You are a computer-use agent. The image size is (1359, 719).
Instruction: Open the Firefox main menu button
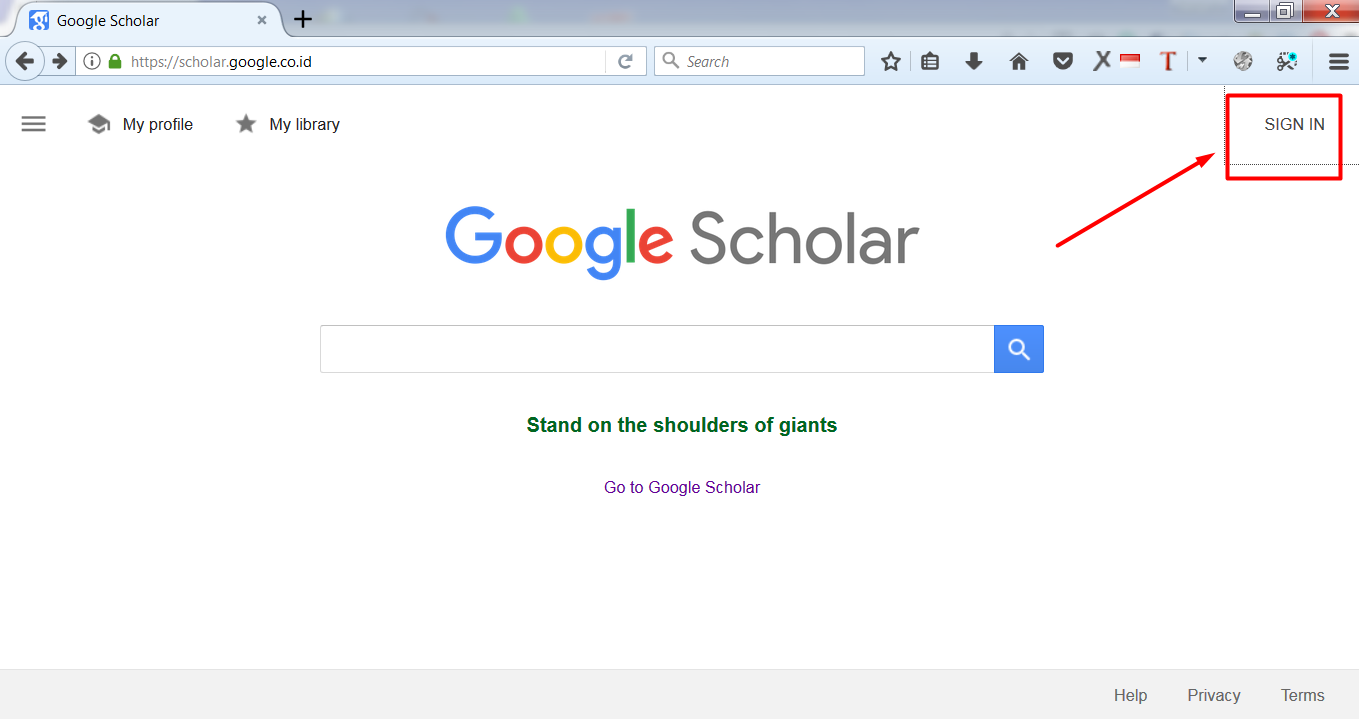point(1338,62)
